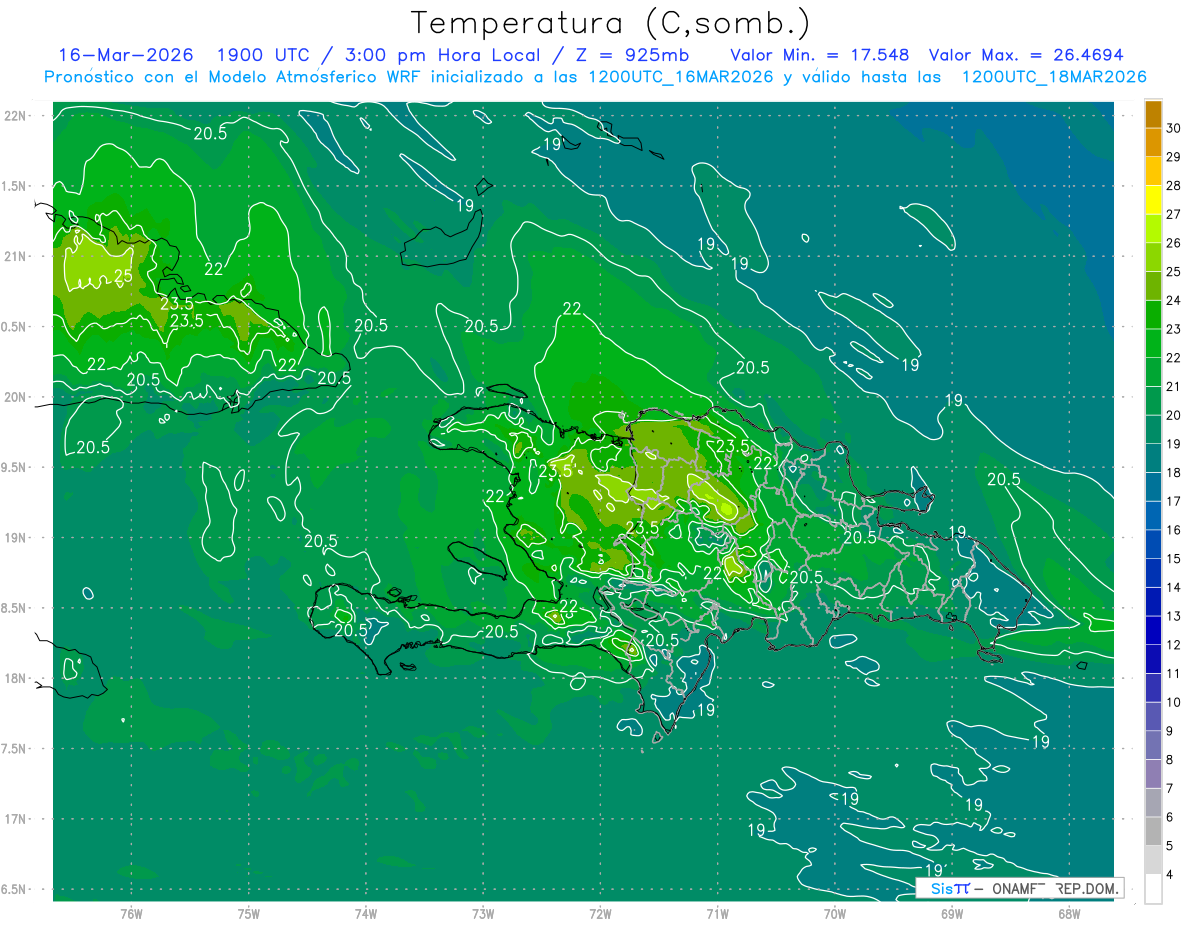Click the '18N' latitude axis label
Image resolution: width=1200 pixels, height=927 pixels.
16,678
